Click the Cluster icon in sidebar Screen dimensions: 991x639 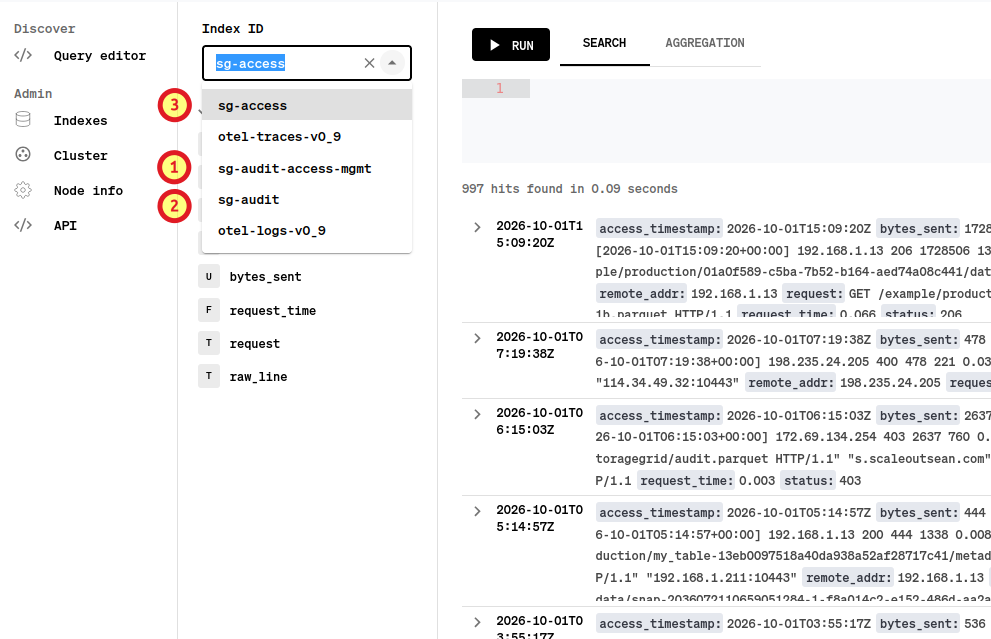coord(23,154)
